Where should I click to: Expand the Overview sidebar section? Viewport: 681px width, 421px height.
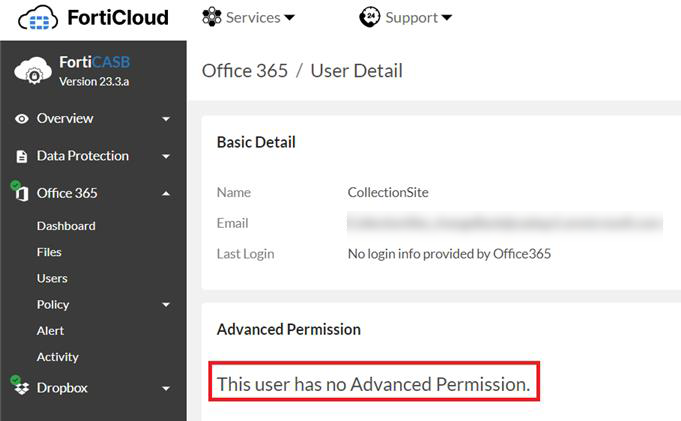[x=166, y=119]
